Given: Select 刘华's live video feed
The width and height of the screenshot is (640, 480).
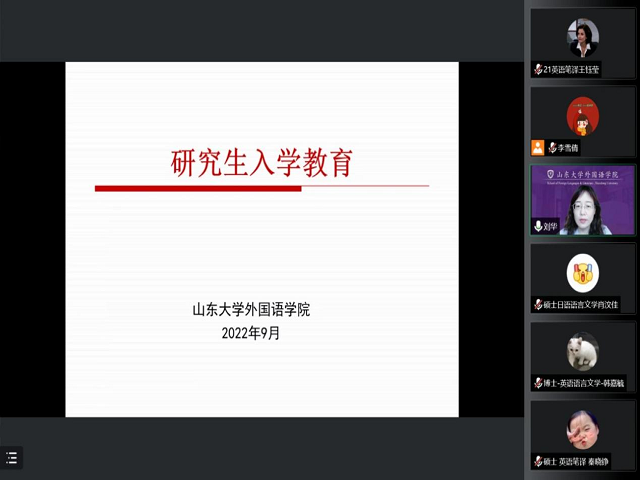Looking at the screenshot, I should pos(583,200).
